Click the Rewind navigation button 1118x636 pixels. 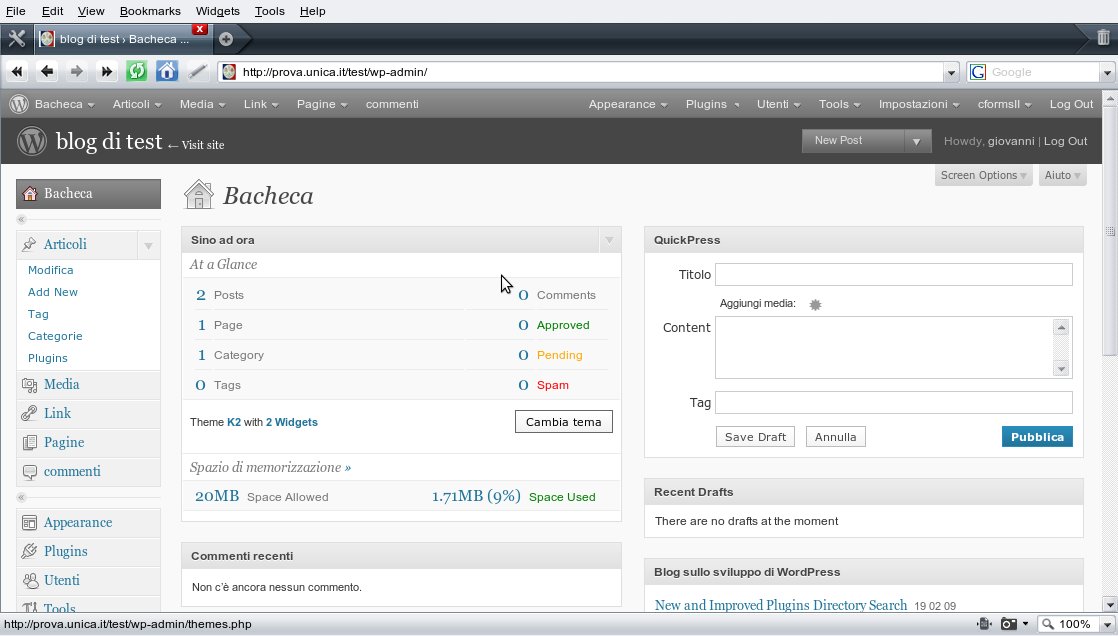tap(17, 71)
